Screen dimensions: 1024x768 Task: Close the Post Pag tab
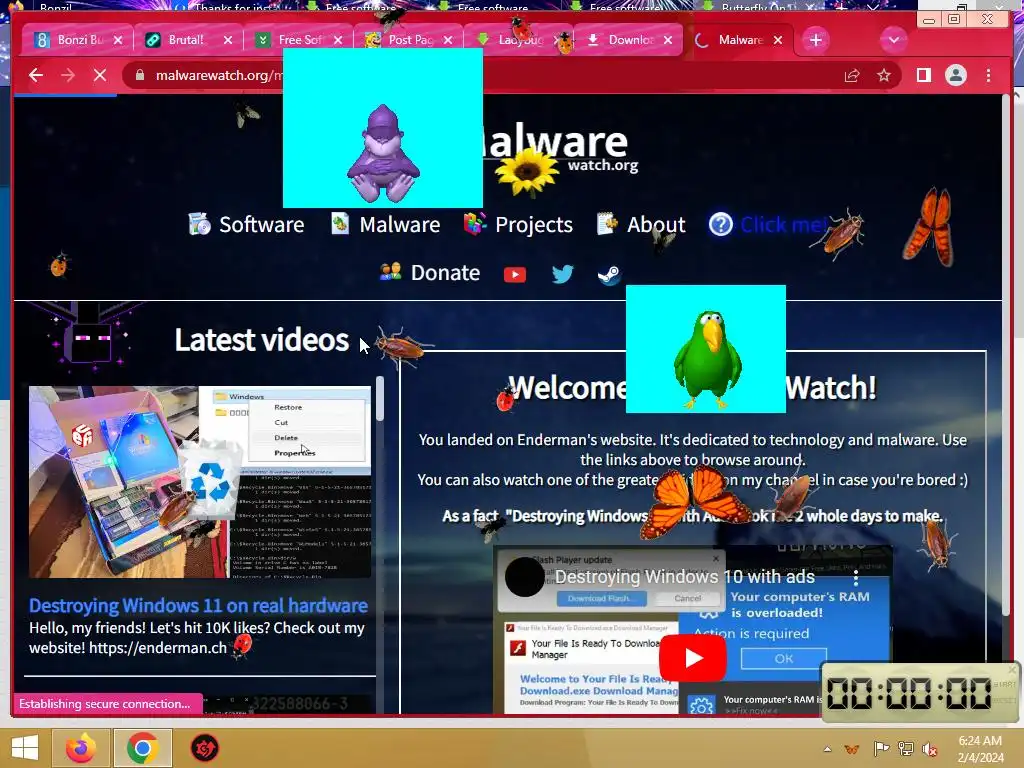[448, 40]
